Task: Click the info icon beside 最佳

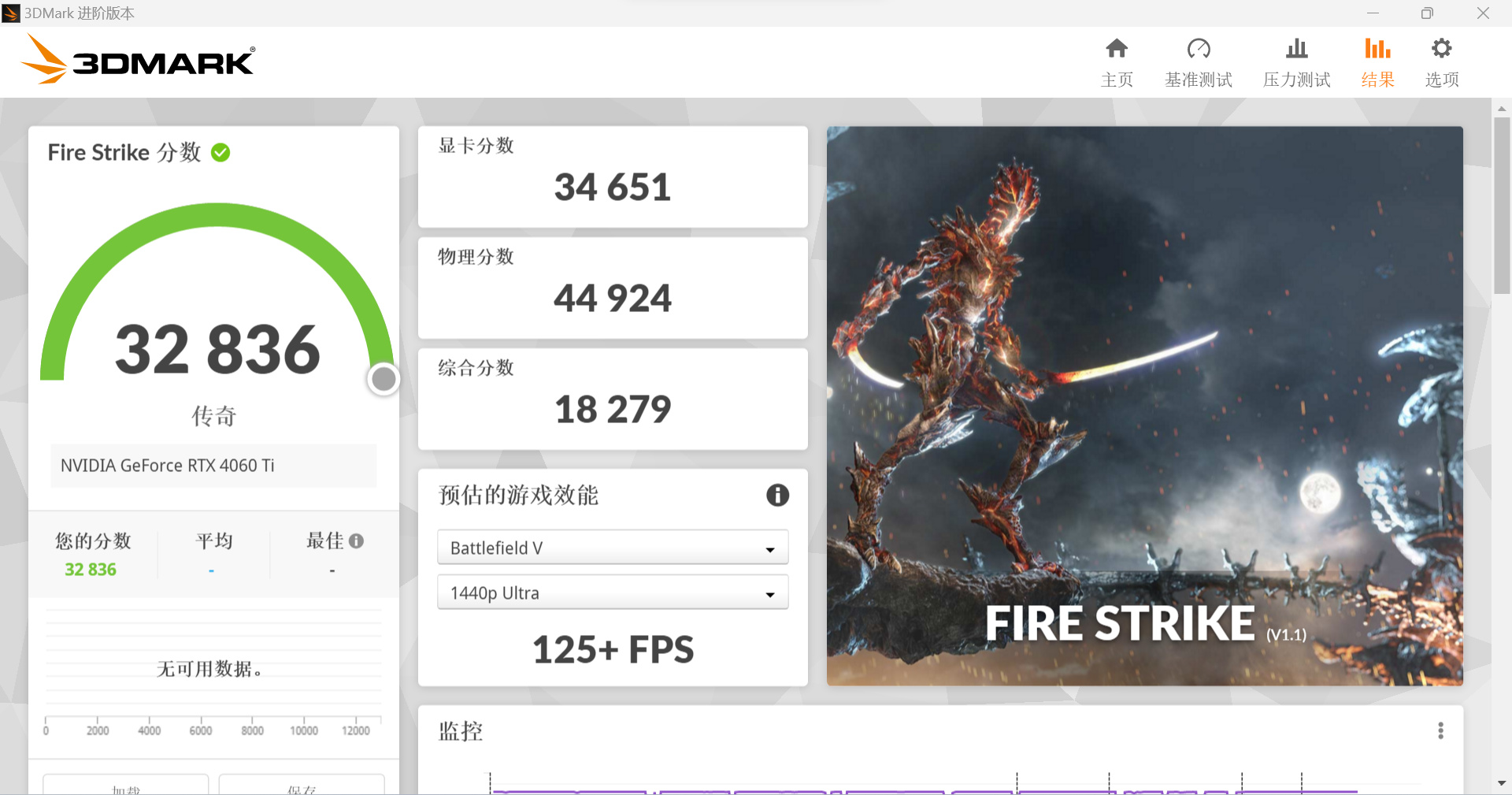Action: click(x=357, y=541)
